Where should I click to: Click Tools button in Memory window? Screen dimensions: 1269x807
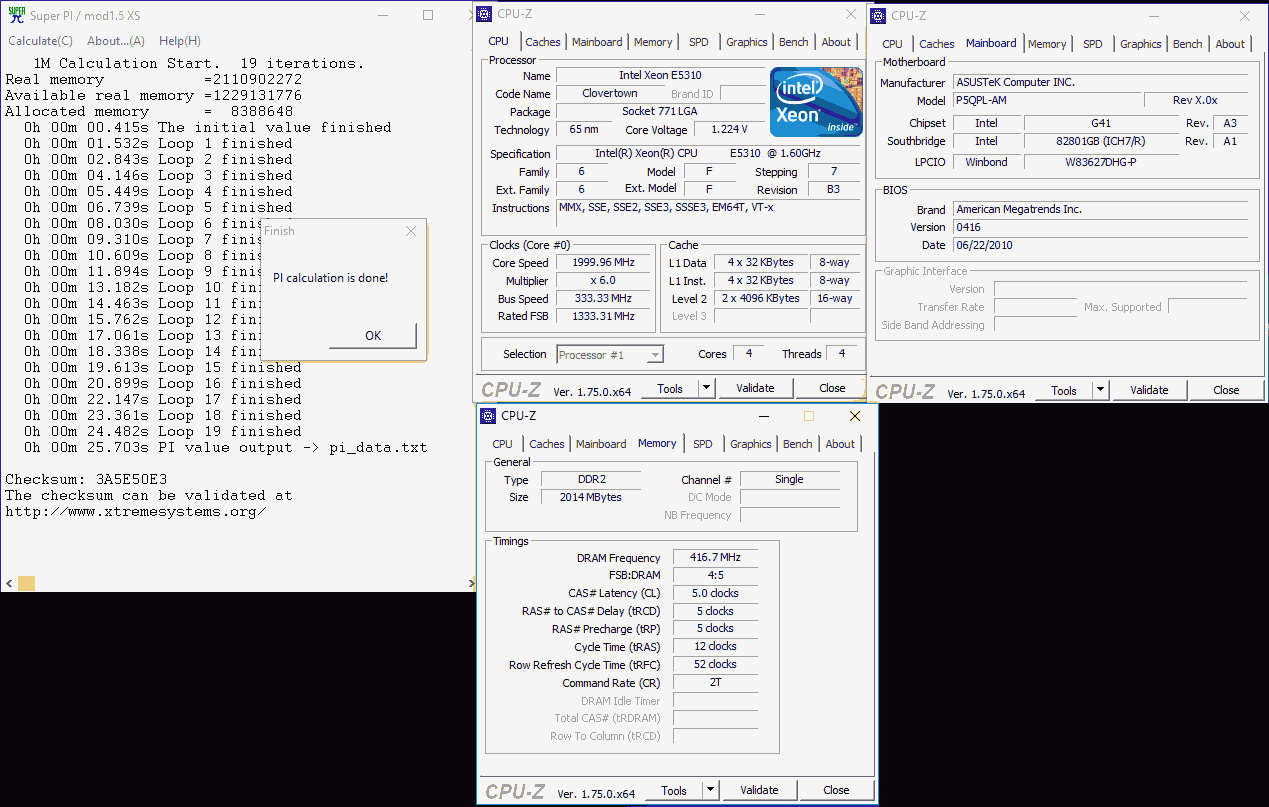[674, 790]
